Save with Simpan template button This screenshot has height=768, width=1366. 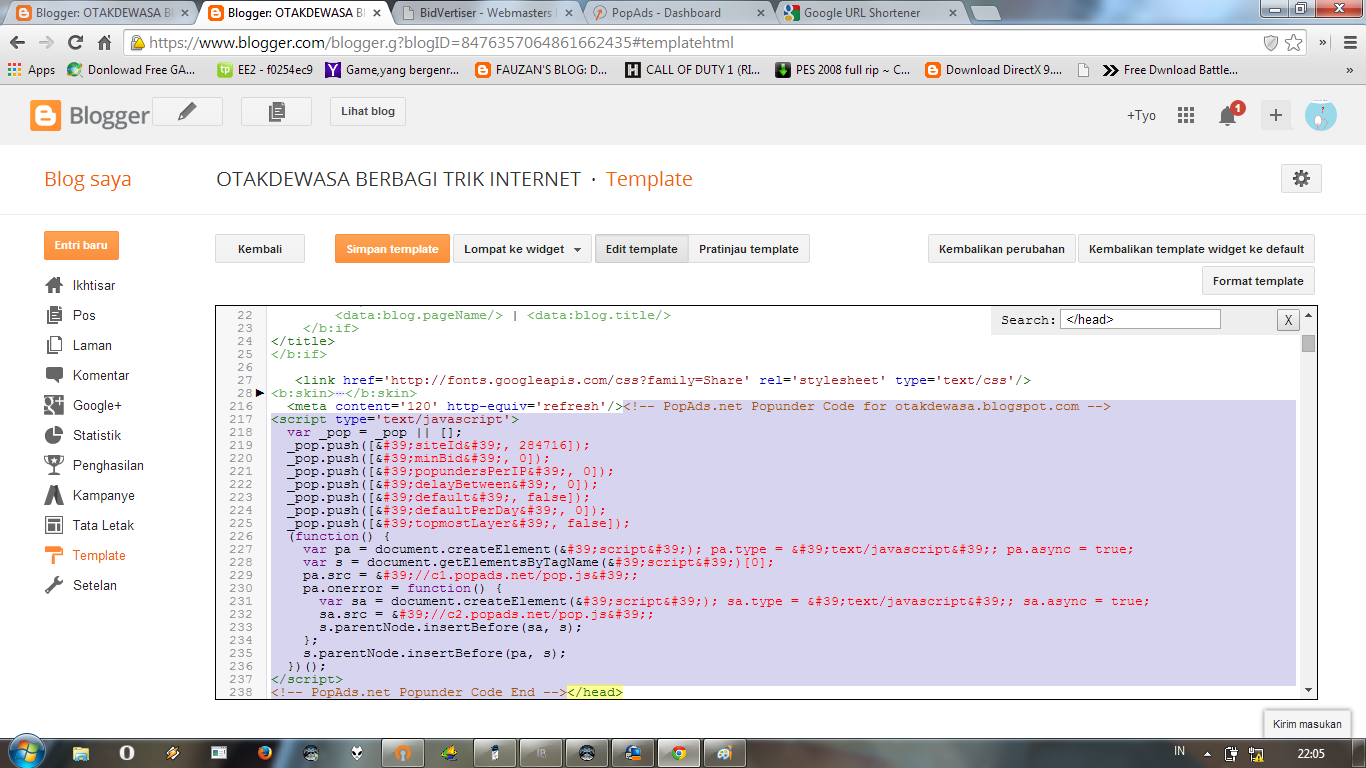[392, 249]
